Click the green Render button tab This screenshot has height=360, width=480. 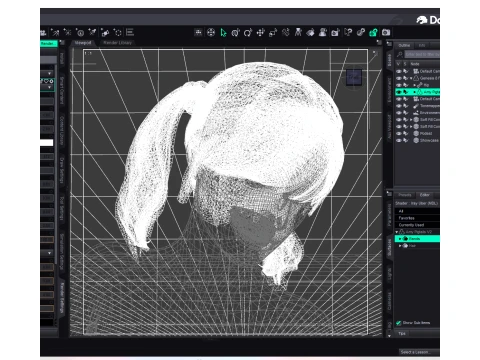tap(49, 43)
